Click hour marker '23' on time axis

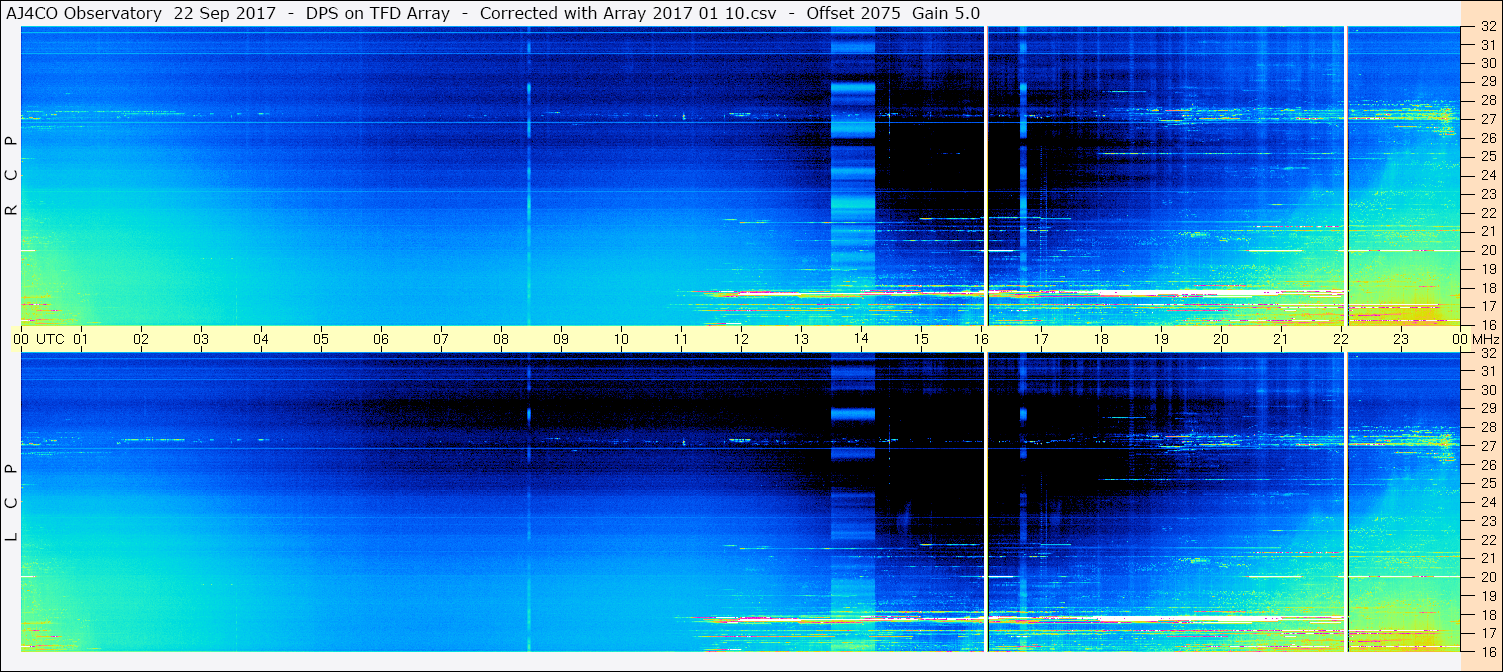pyautogui.click(x=1401, y=339)
